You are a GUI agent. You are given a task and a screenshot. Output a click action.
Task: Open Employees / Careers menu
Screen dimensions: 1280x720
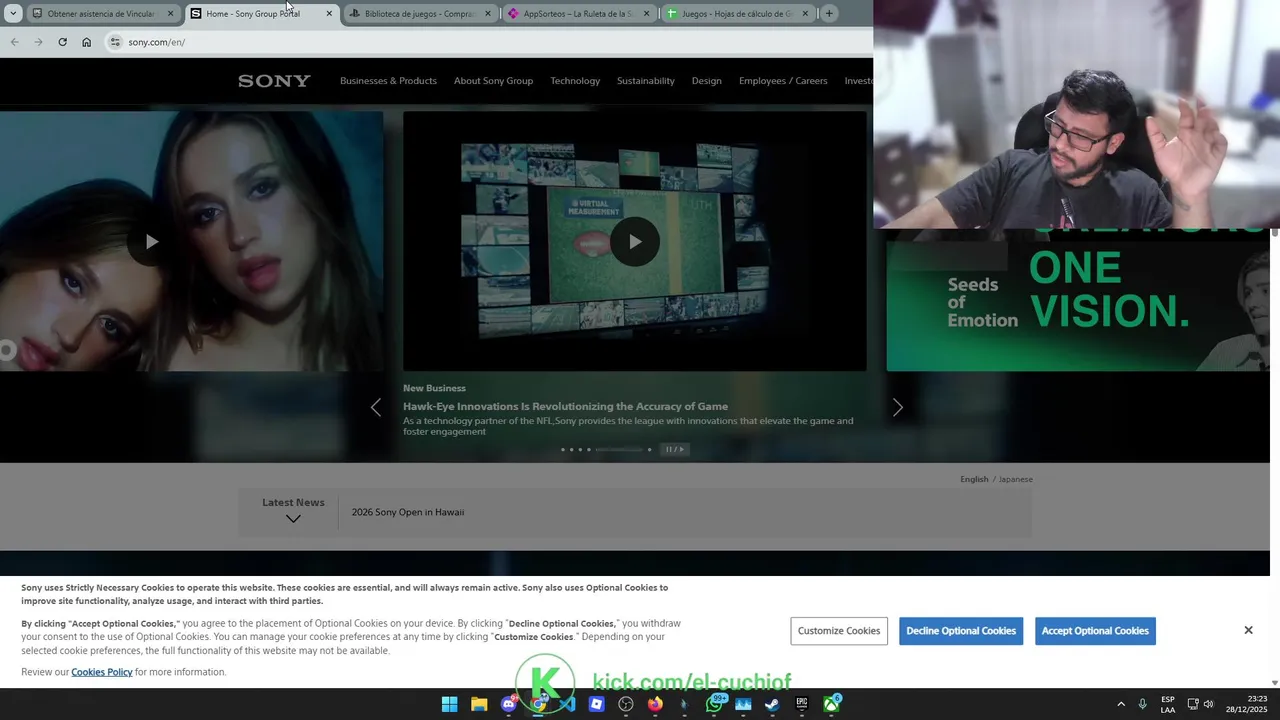[783, 81]
